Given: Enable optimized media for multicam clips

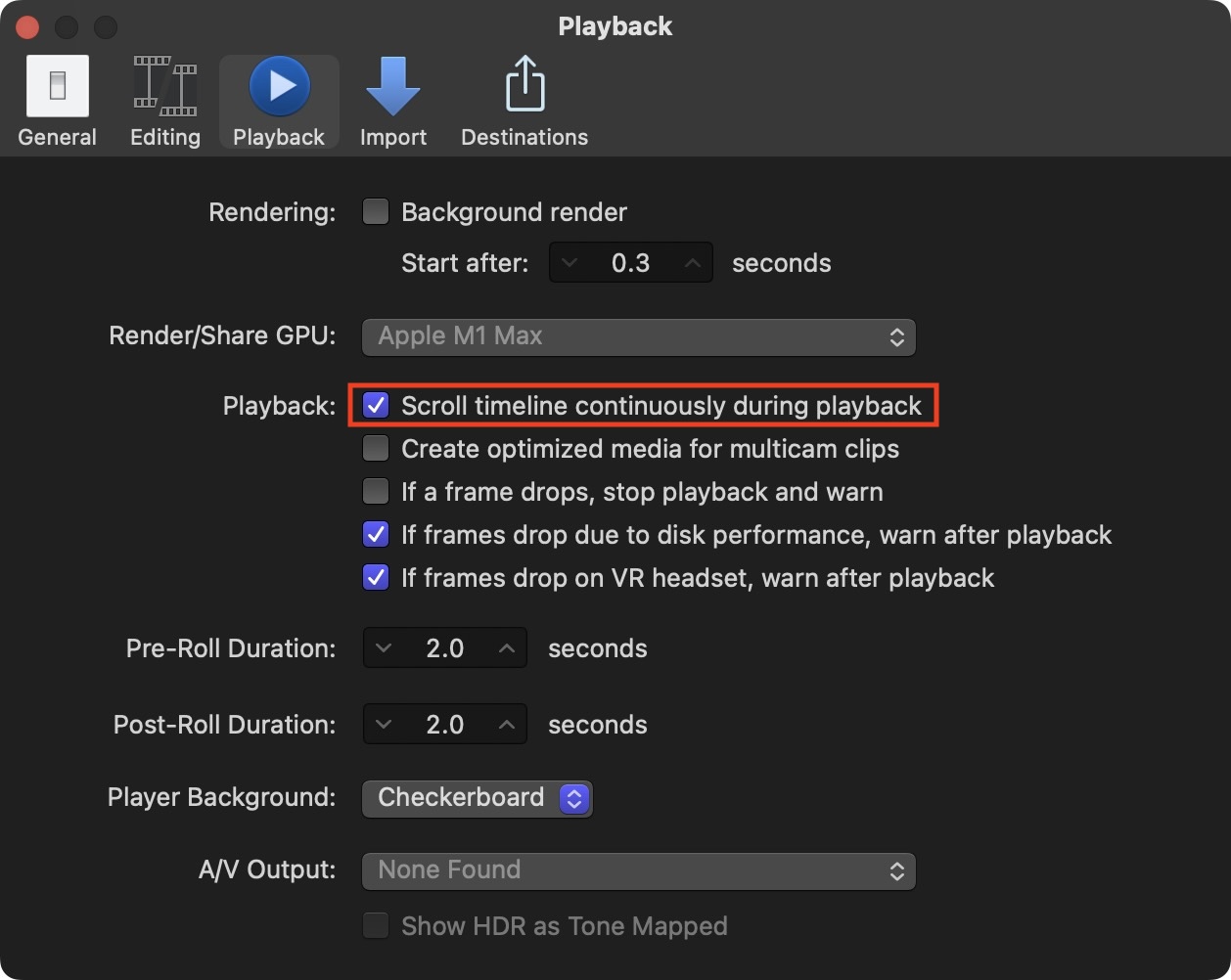Looking at the screenshot, I should click(x=376, y=448).
